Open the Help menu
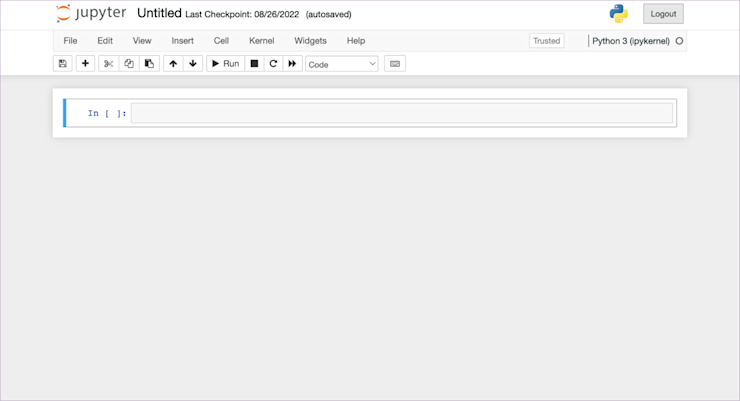The image size is (740, 401). (356, 41)
